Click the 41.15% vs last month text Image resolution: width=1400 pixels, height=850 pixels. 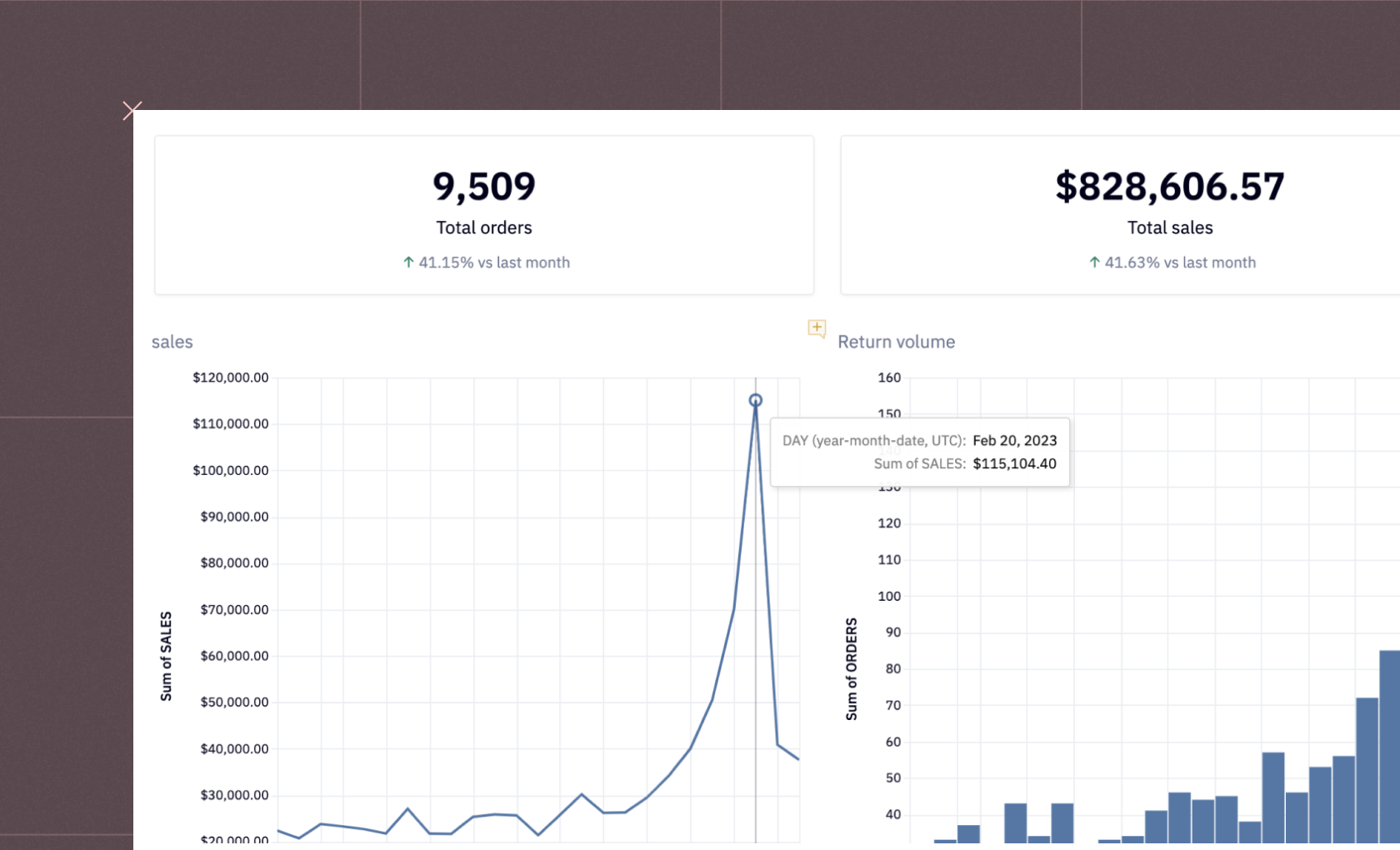(495, 262)
